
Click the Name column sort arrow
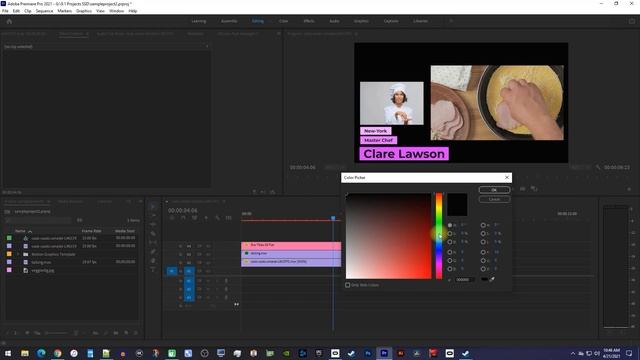click(30, 231)
